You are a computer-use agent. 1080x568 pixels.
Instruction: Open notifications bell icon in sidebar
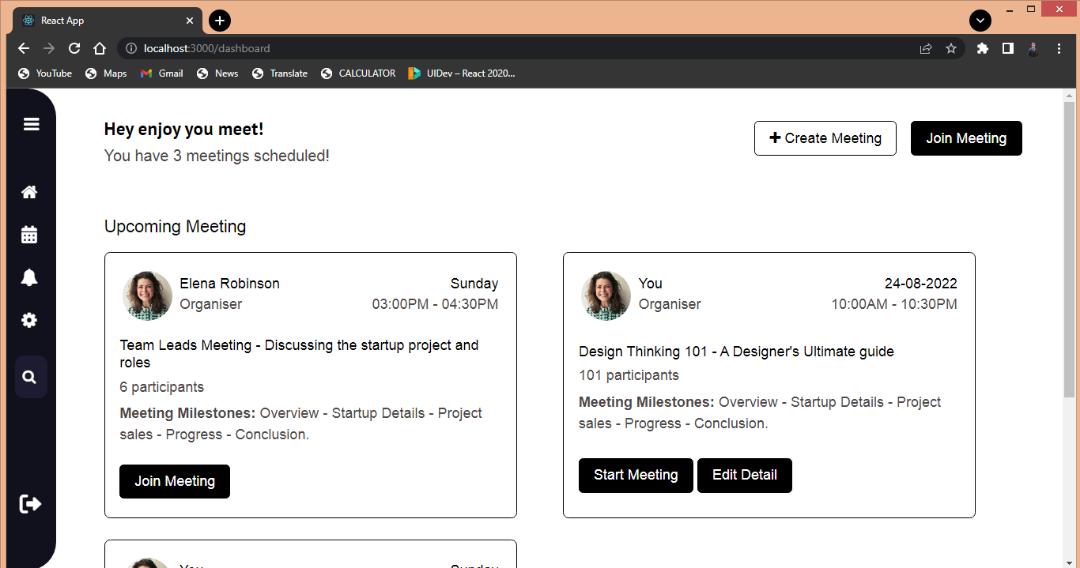point(29,277)
